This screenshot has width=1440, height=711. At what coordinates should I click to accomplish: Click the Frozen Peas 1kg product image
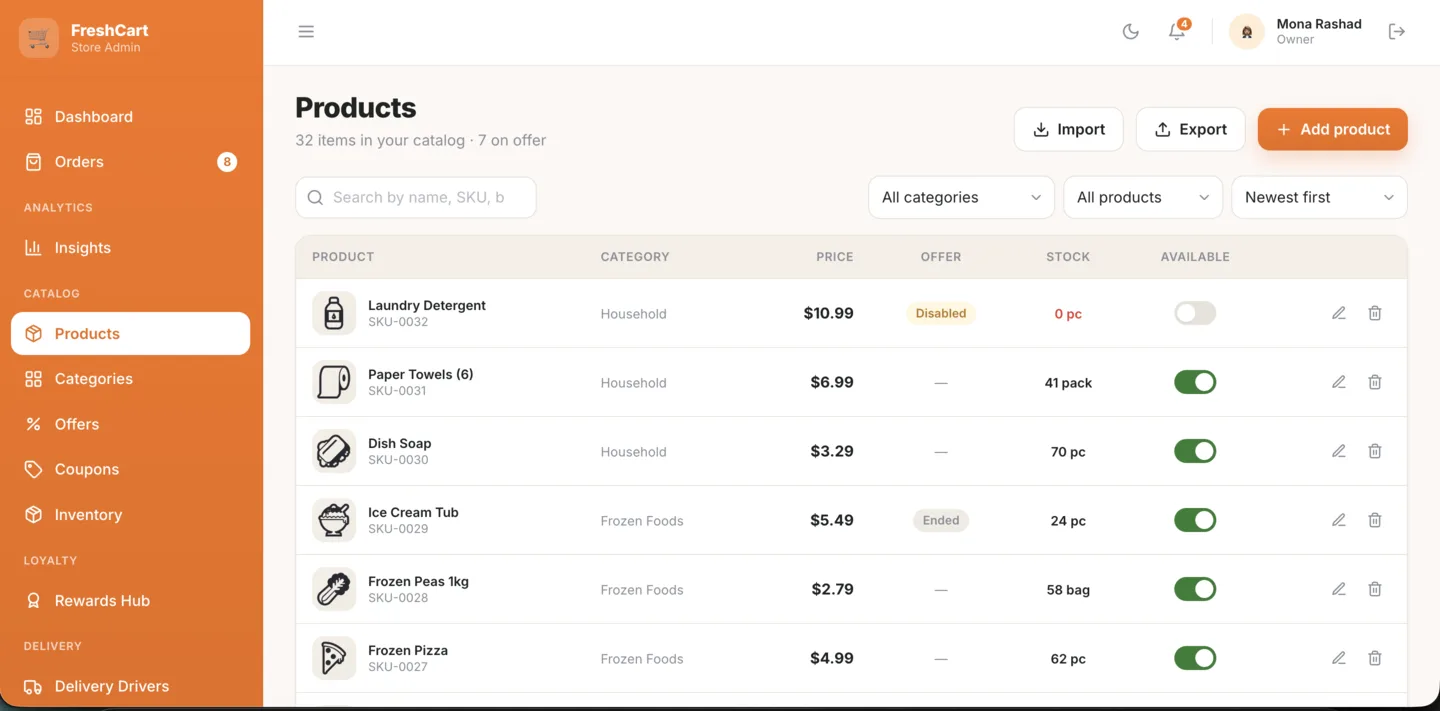[x=334, y=589]
